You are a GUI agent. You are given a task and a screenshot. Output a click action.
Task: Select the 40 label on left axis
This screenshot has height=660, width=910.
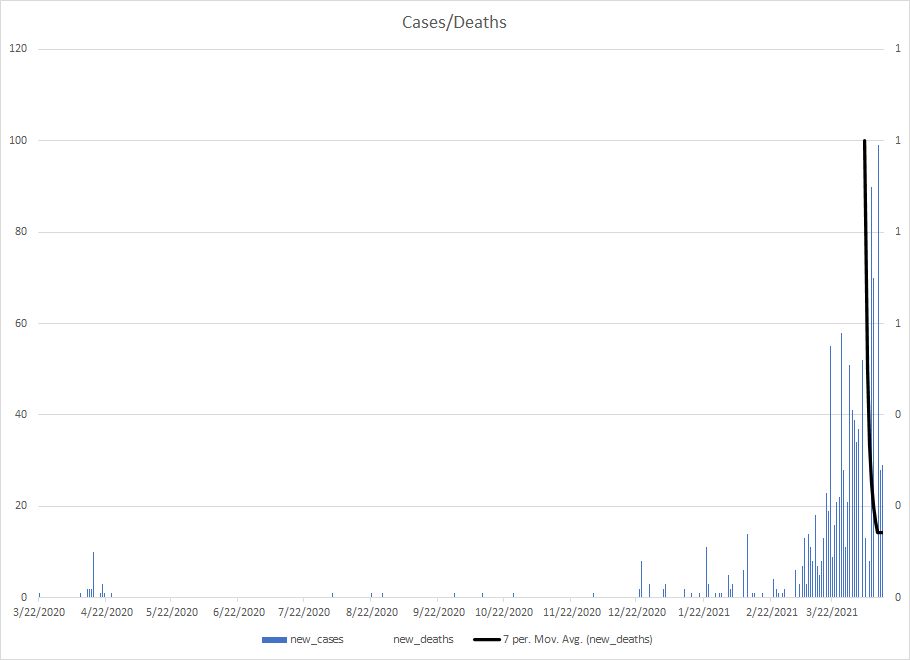pos(20,415)
